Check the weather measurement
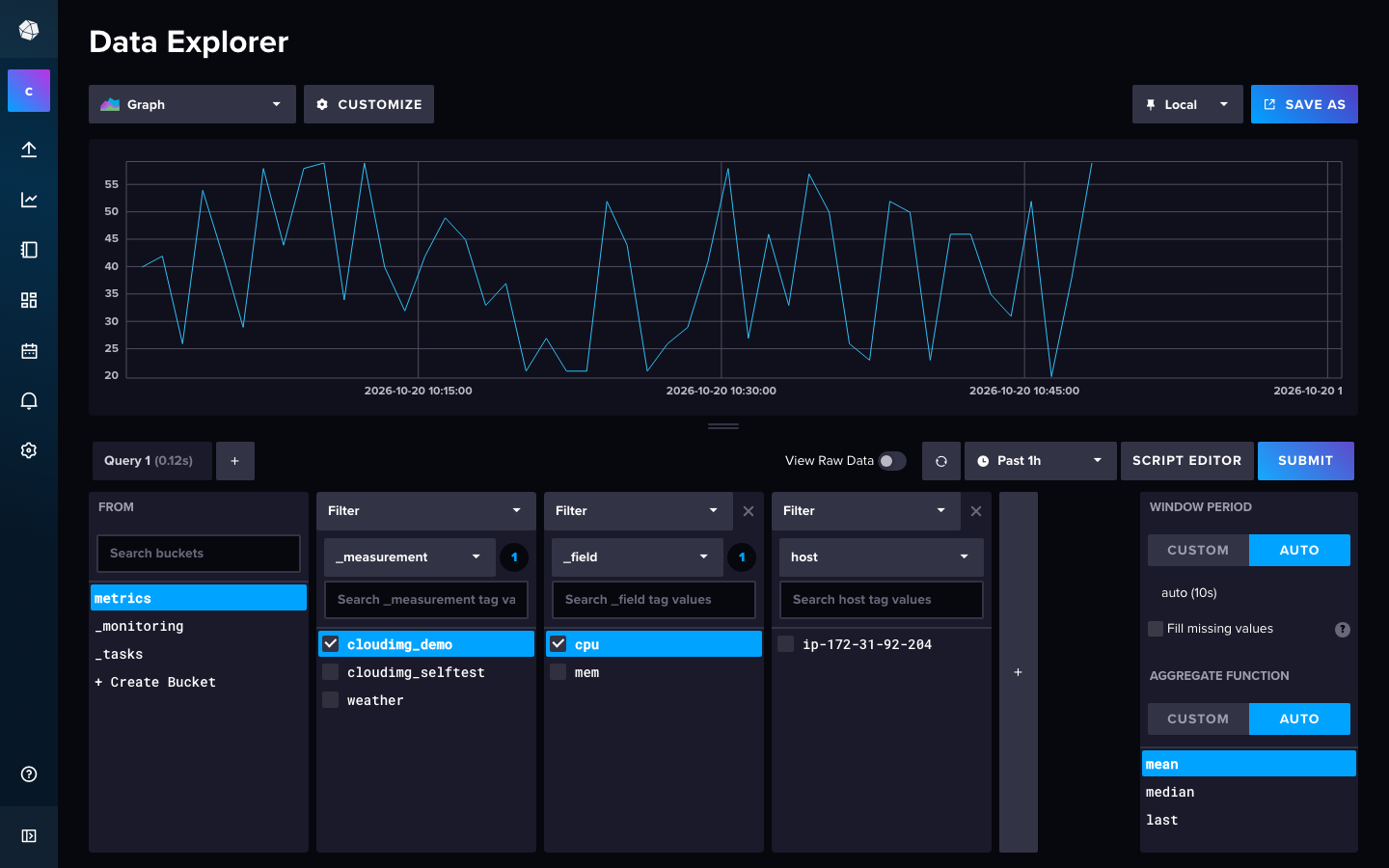1389x868 pixels. [x=331, y=699]
